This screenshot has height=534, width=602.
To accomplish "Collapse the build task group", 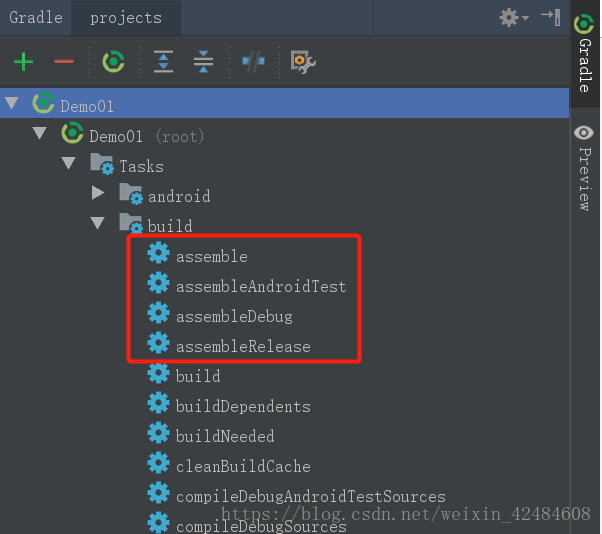I will [x=98, y=223].
